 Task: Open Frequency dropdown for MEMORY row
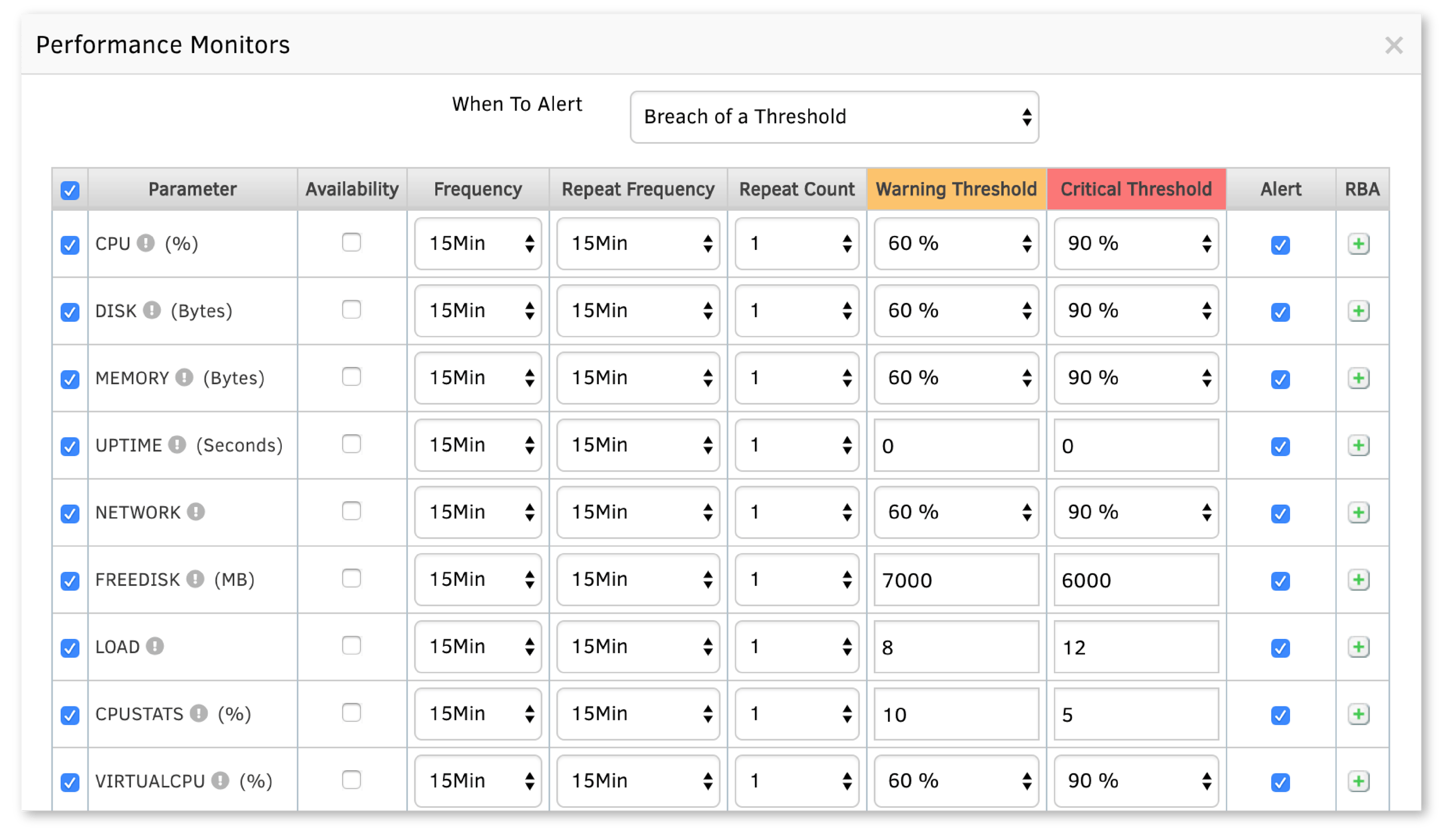pyautogui.click(x=478, y=378)
